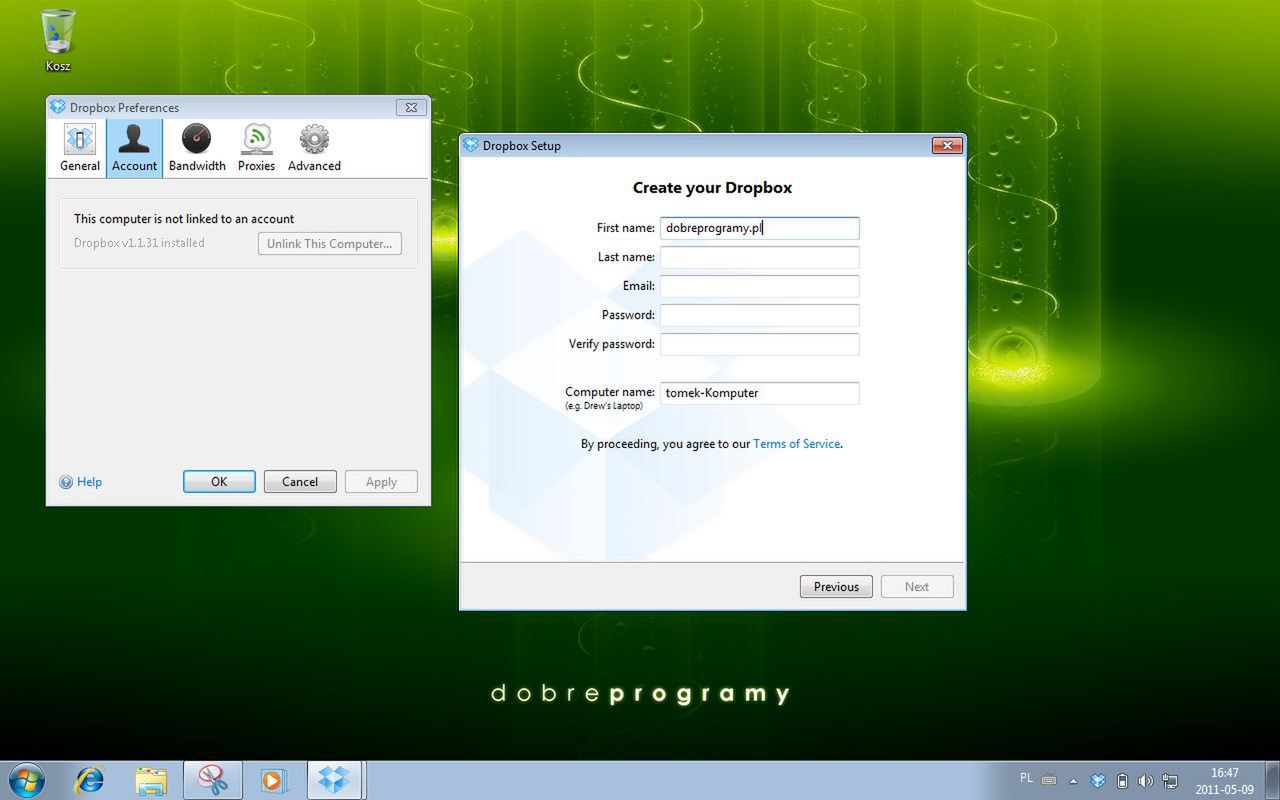The height and width of the screenshot is (800, 1280).
Task: Select the Email input field
Action: click(760, 286)
